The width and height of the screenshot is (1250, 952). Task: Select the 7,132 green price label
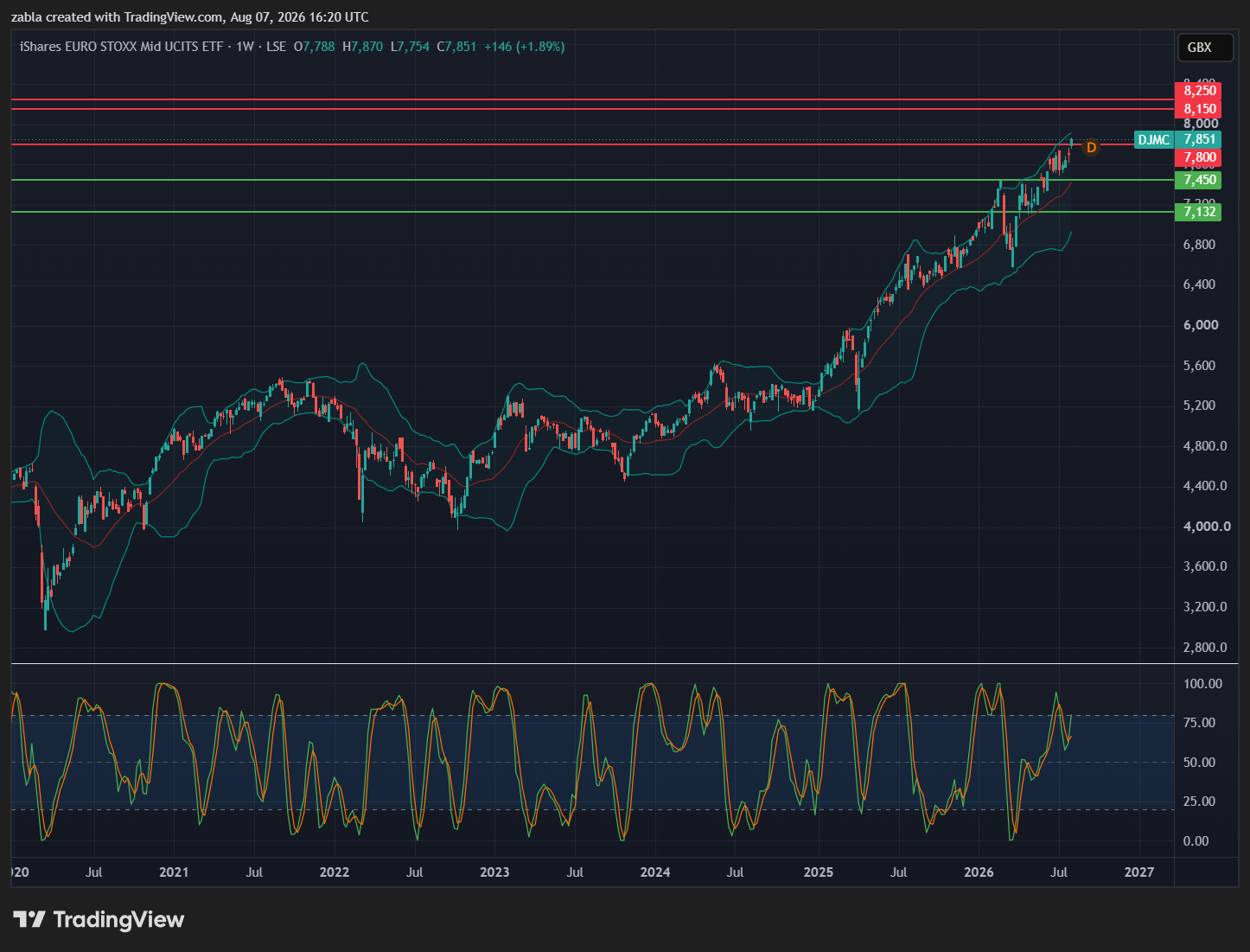[1198, 212]
